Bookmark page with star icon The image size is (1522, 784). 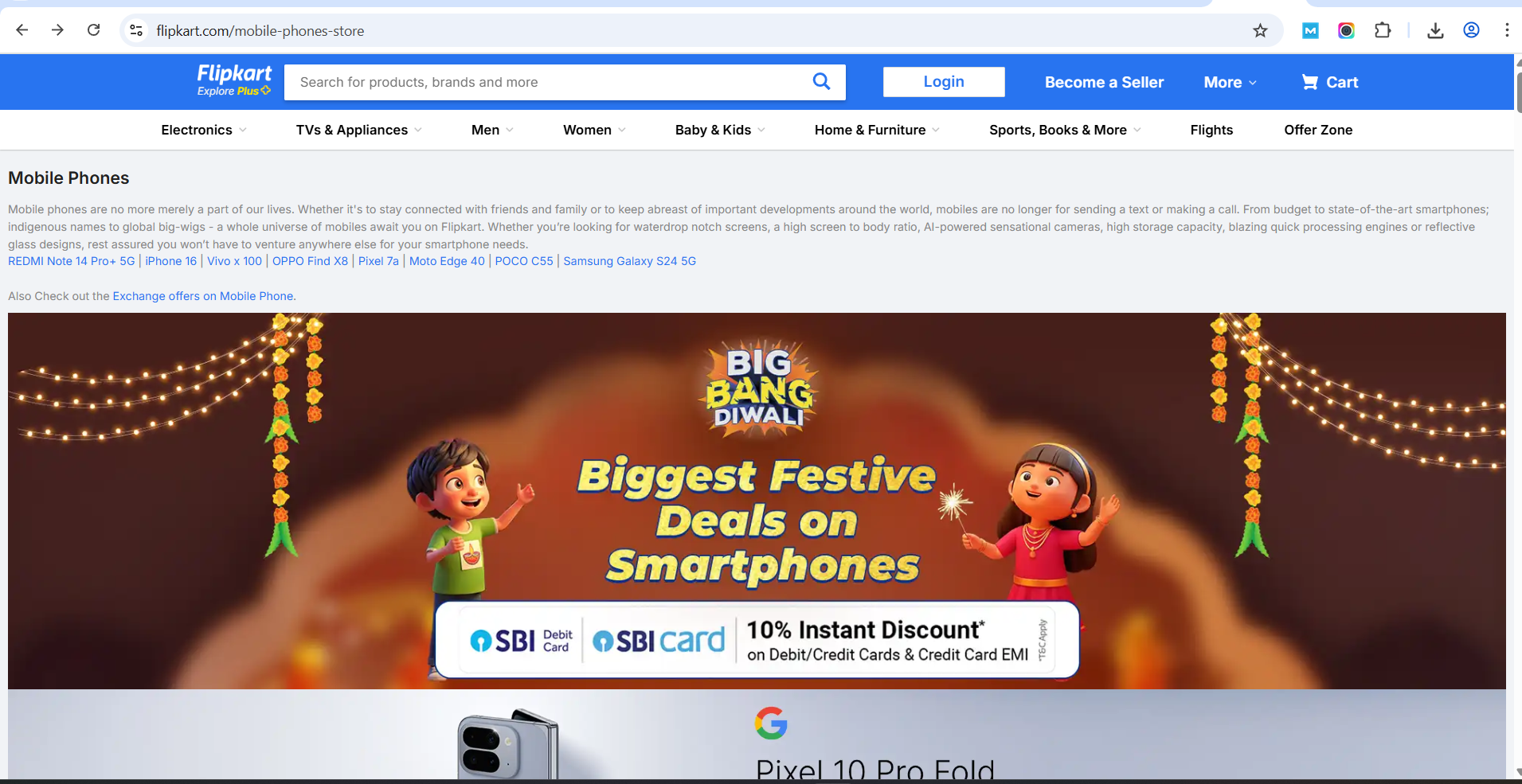click(1260, 31)
